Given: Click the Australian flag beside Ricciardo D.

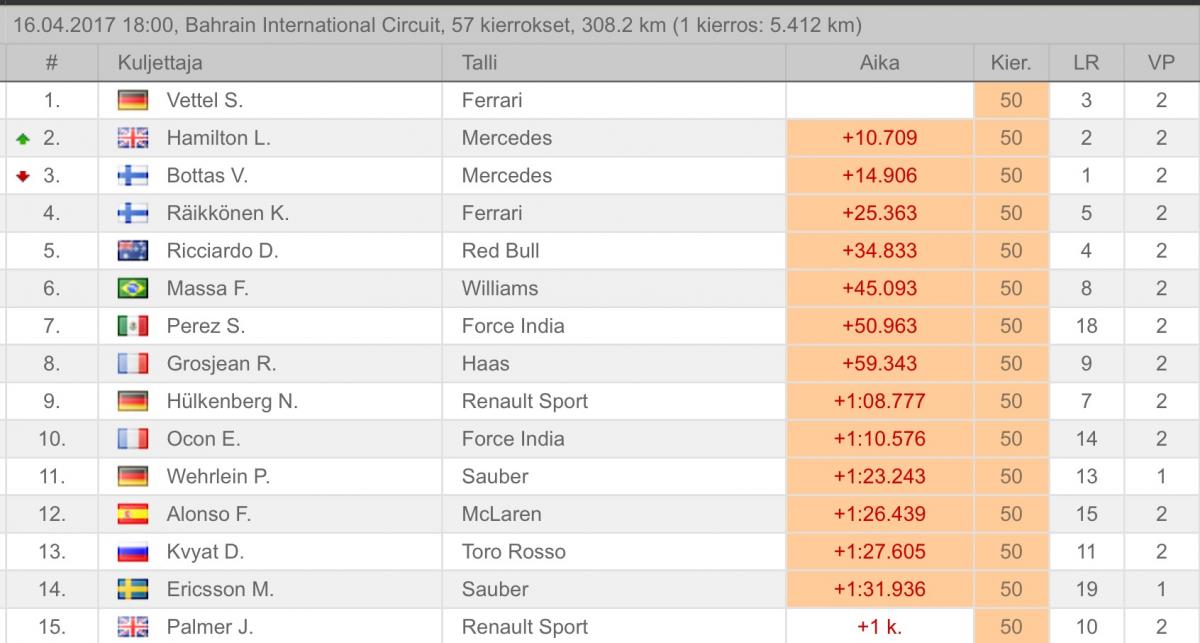Looking at the screenshot, I should pyautogui.click(x=132, y=251).
